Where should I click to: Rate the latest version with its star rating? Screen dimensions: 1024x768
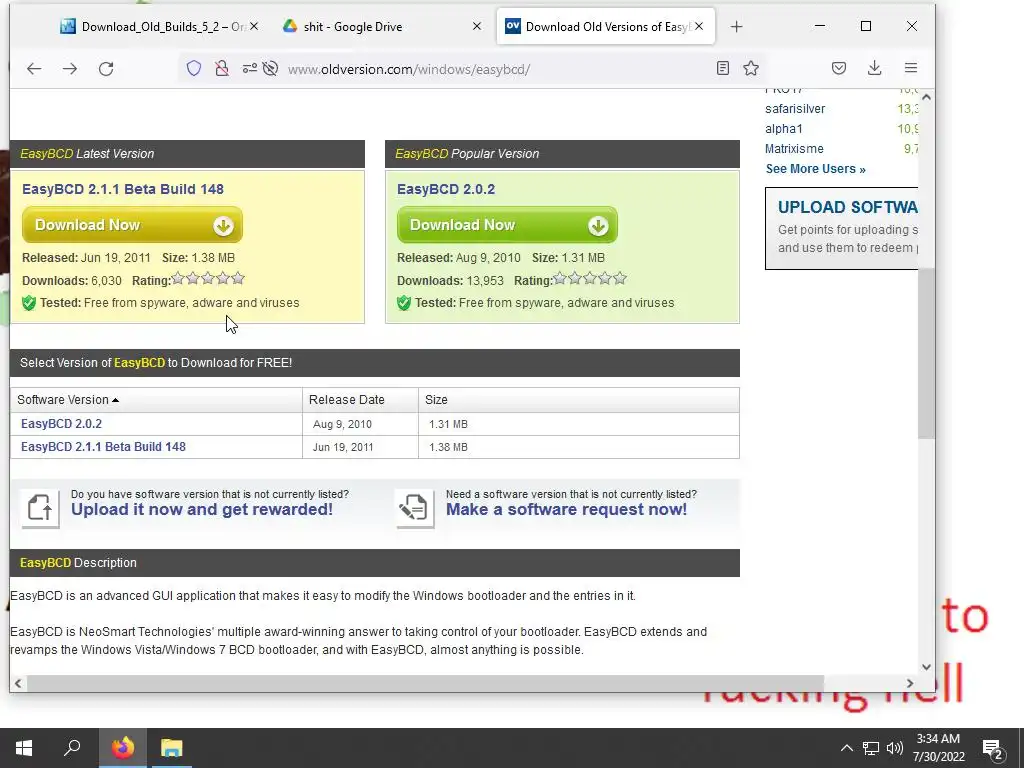(x=208, y=279)
